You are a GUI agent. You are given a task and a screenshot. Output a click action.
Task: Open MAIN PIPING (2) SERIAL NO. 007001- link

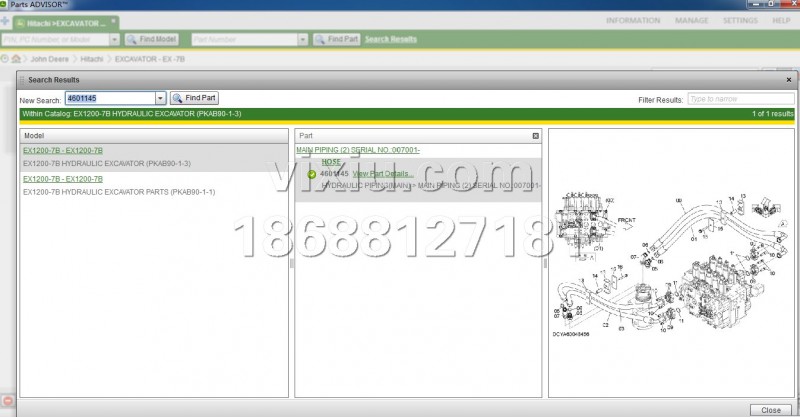tap(358, 150)
